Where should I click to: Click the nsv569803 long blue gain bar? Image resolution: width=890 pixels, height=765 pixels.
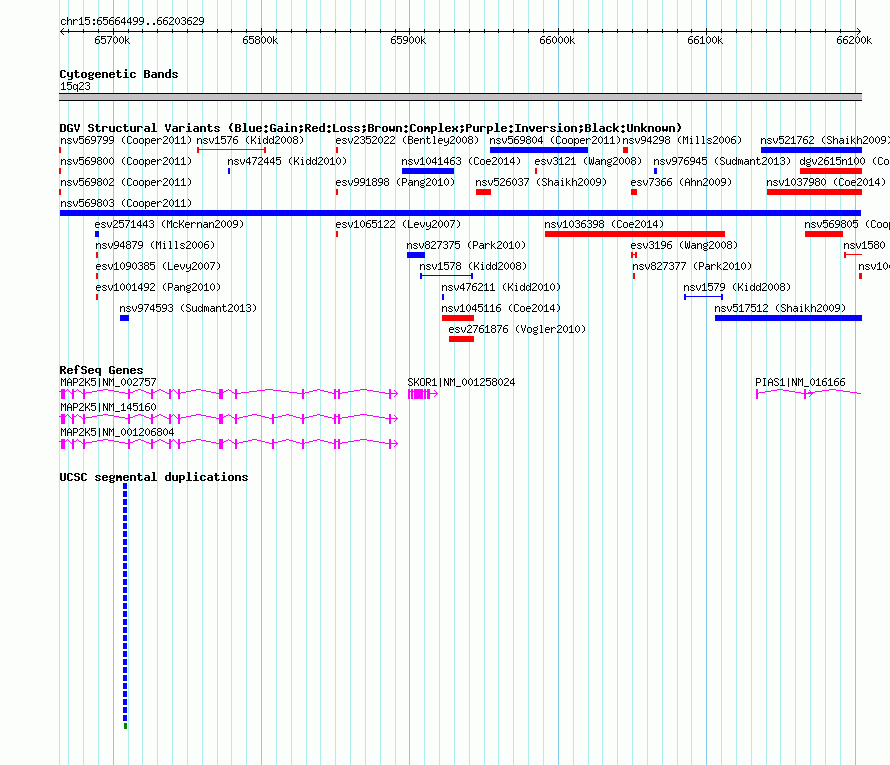pyautogui.click(x=460, y=213)
